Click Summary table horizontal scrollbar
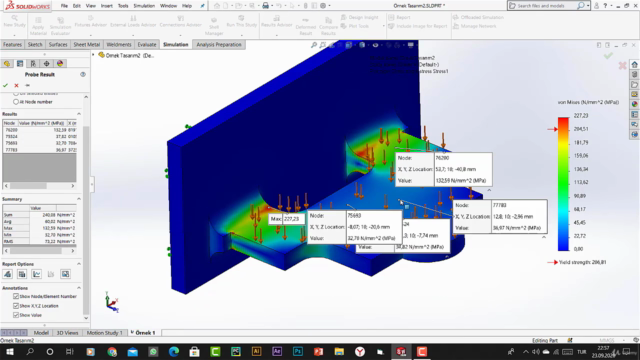 point(39,251)
